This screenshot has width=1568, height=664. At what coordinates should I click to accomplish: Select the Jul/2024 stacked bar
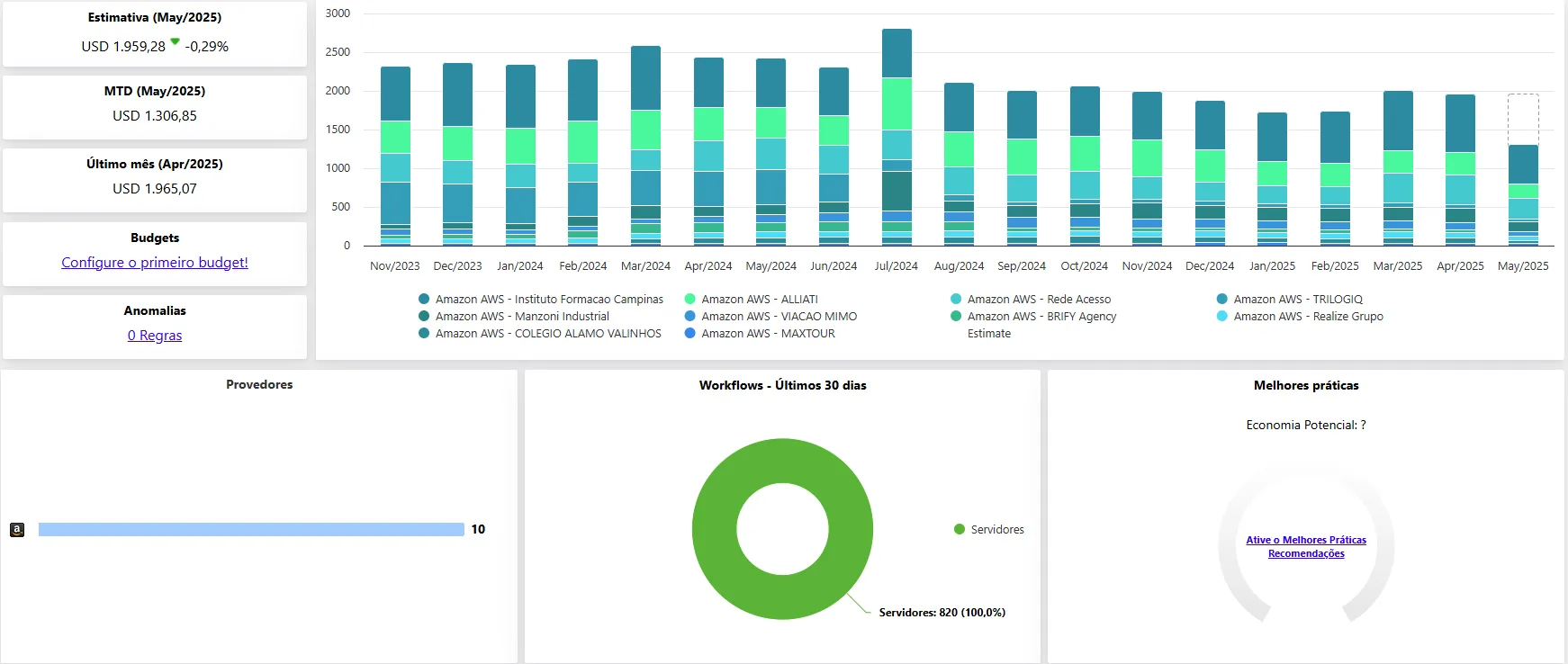pos(897,135)
